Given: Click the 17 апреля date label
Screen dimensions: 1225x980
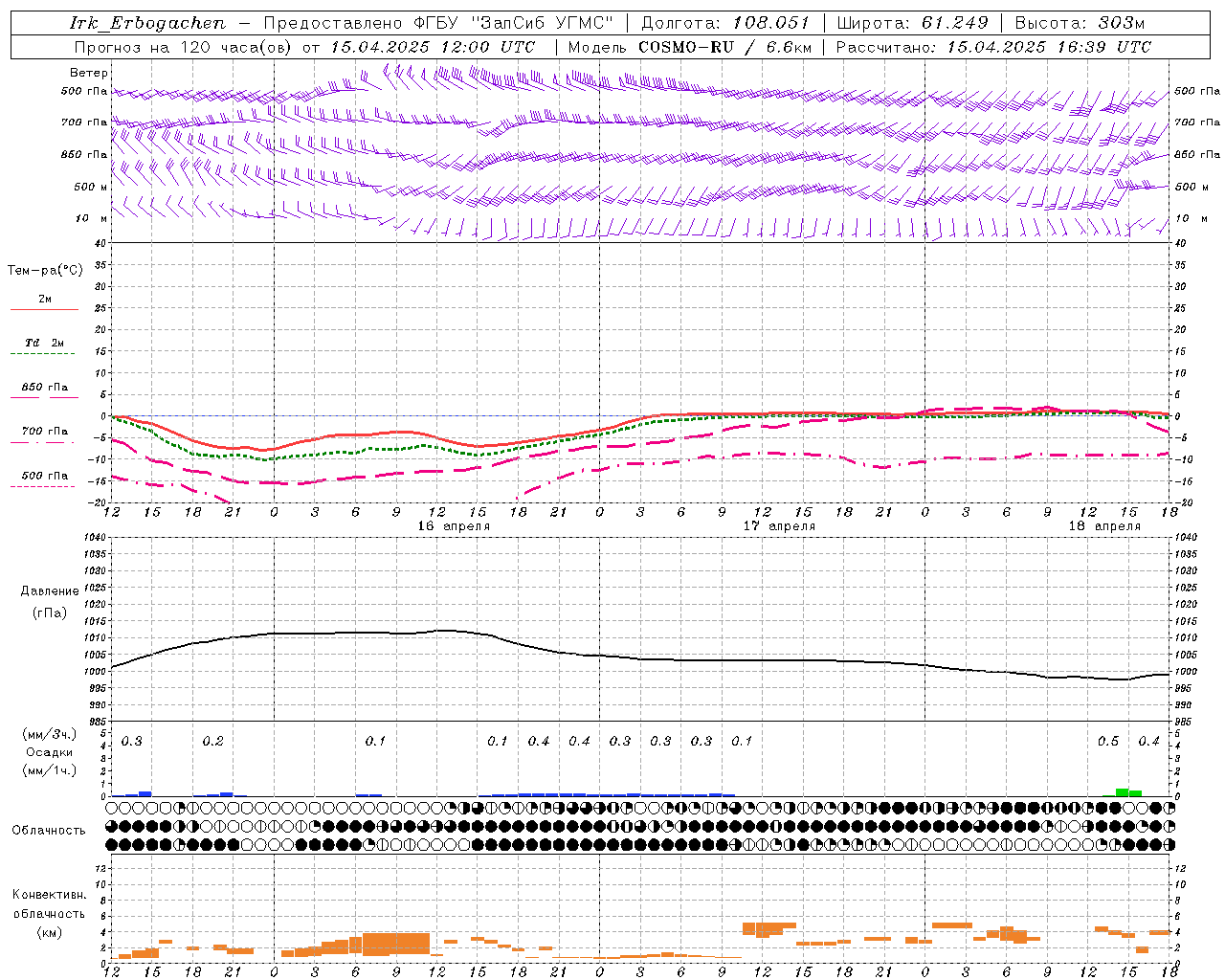Looking at the screenshot, I should click(780, 526).
